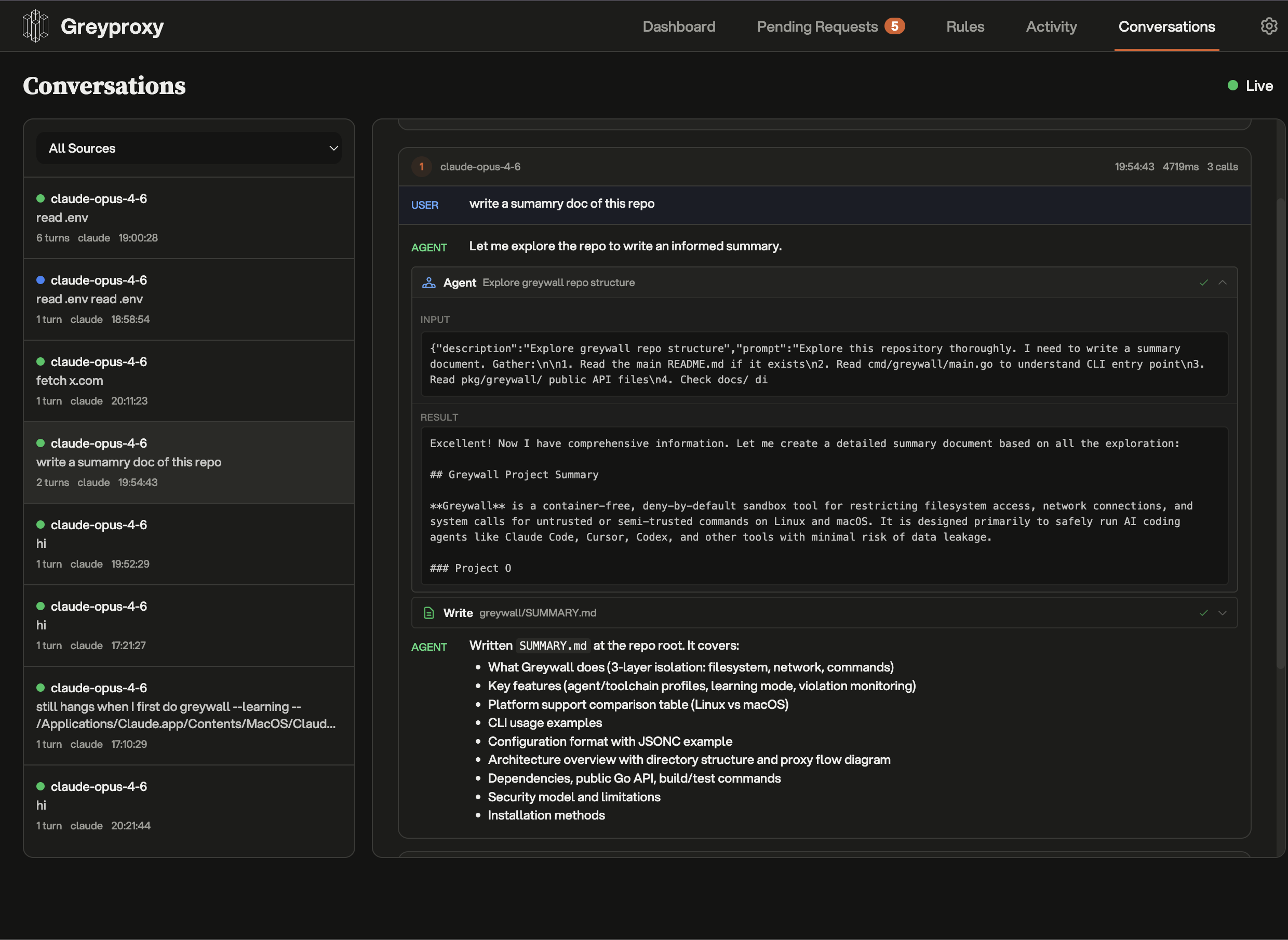Collapse the Agent Explore greywall tool call

[1223, 283]
